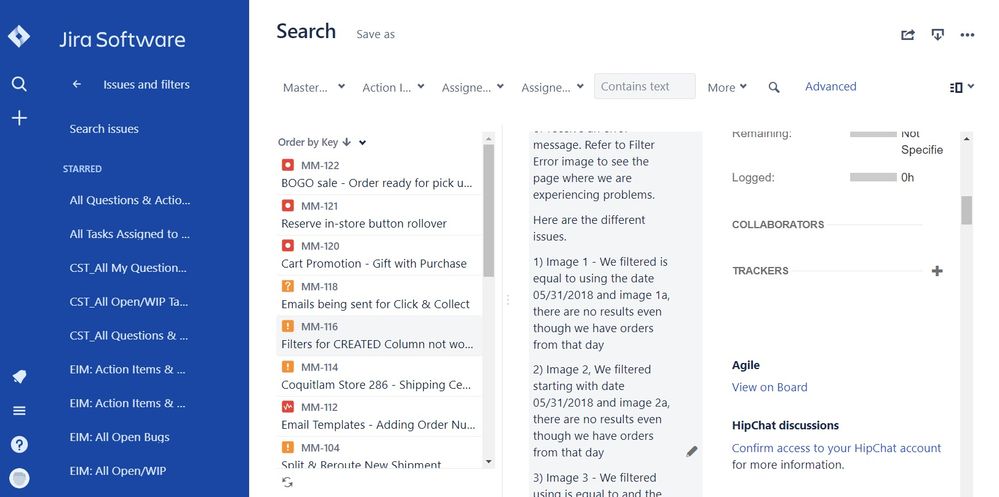999x497 pixels.
Task: Open the EIM: All Open/WIP filter
Action: (118, 471)
